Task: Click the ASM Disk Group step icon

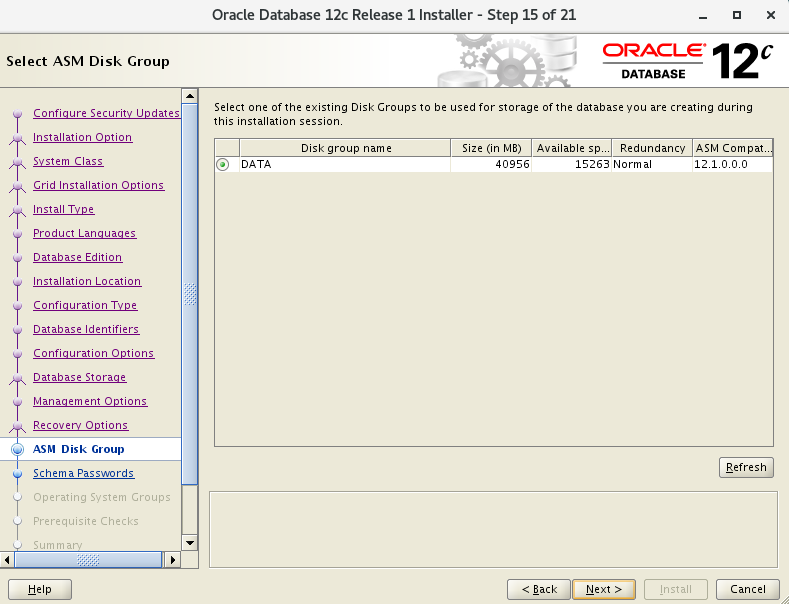Action: 17,450
